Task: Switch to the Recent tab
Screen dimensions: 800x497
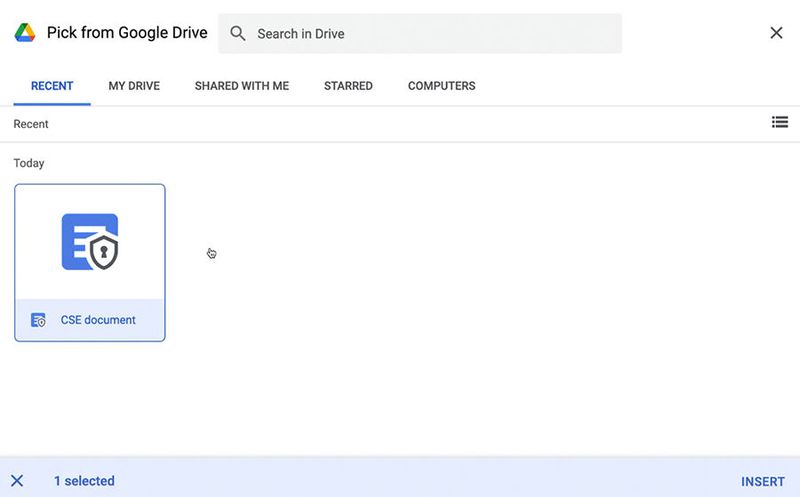Action: pos(52,86)
